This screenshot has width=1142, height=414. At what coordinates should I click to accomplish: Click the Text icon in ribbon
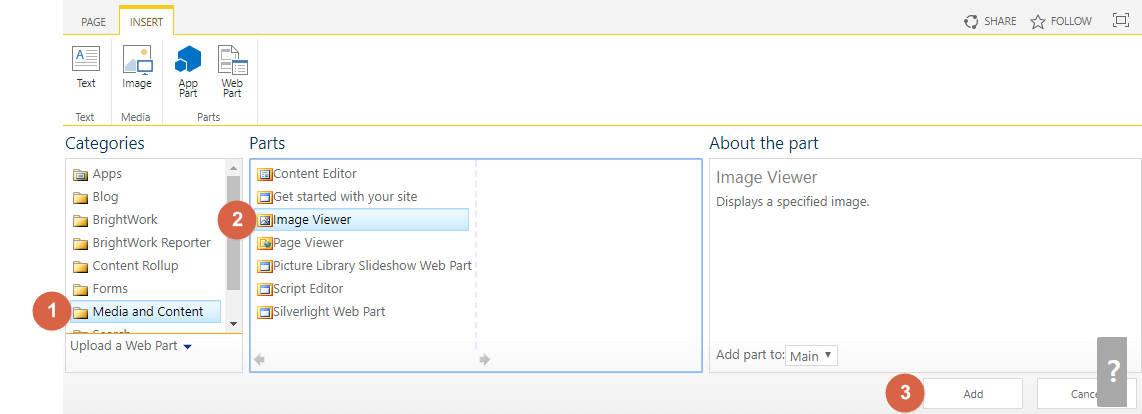[x=86, y=58]
